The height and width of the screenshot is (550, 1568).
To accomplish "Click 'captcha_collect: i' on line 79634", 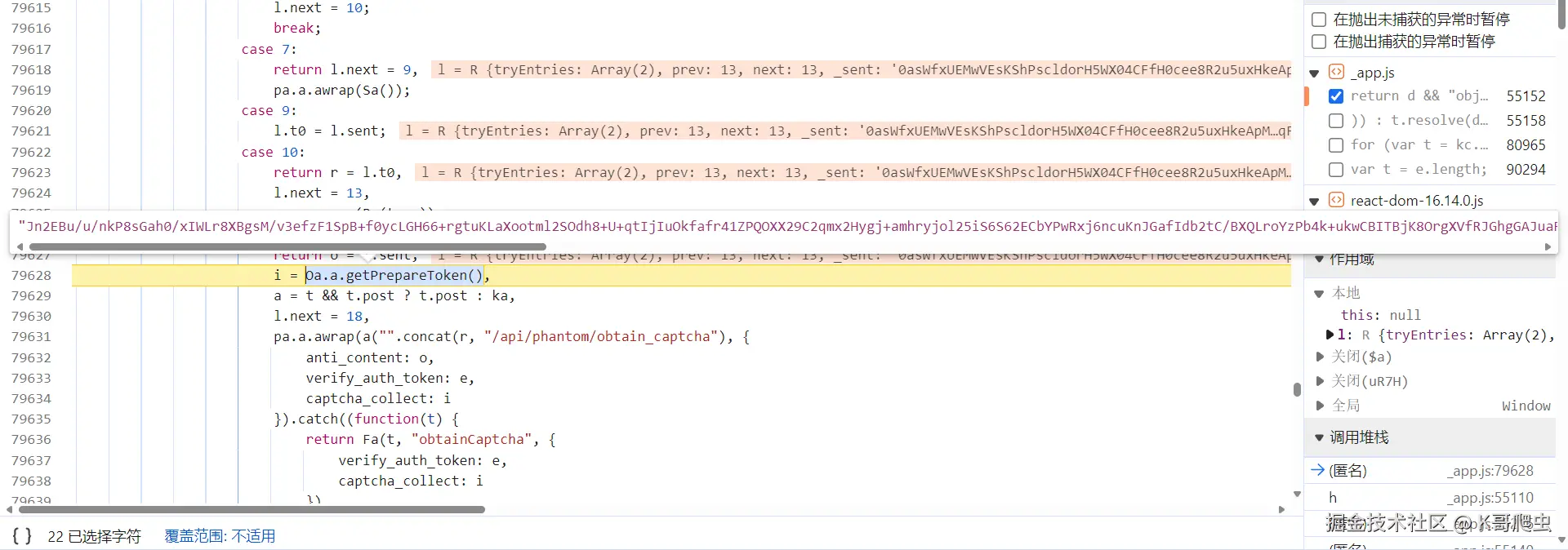I will [378, 399].
